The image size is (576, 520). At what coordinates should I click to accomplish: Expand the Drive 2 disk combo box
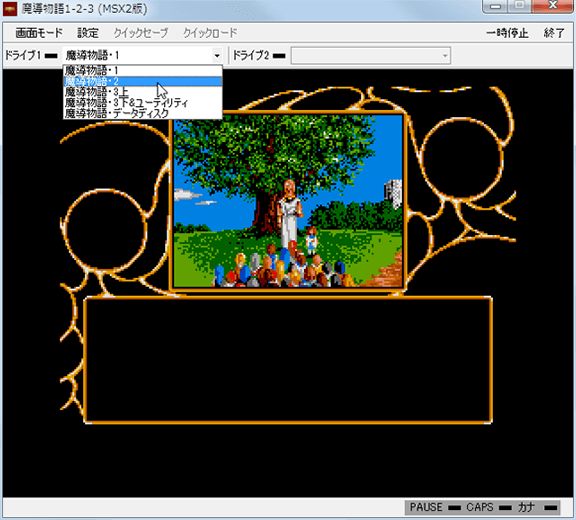[371, 56]
